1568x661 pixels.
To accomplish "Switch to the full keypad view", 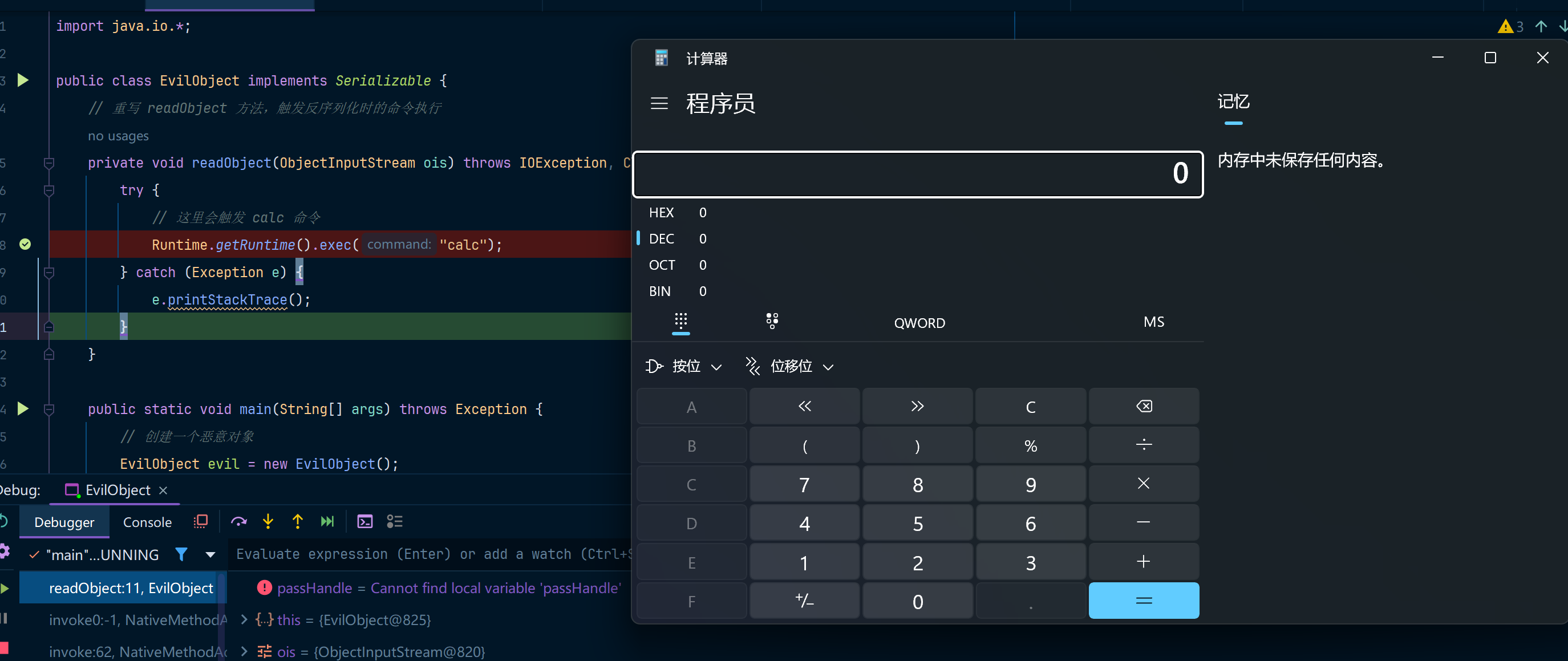I will pyautogui.click(x=680, y=321).
